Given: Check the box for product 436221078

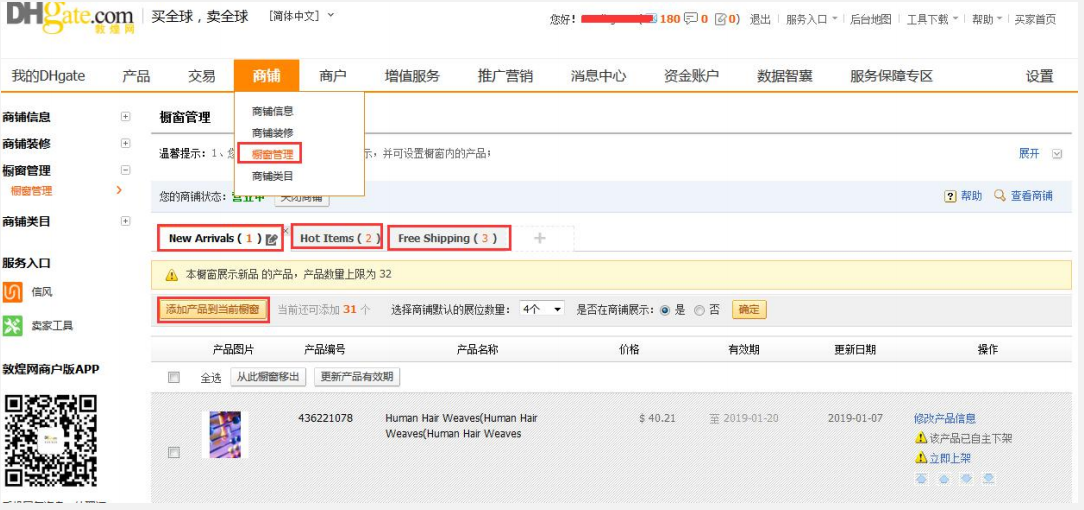Looking at the screenshot, I should 174,453.
